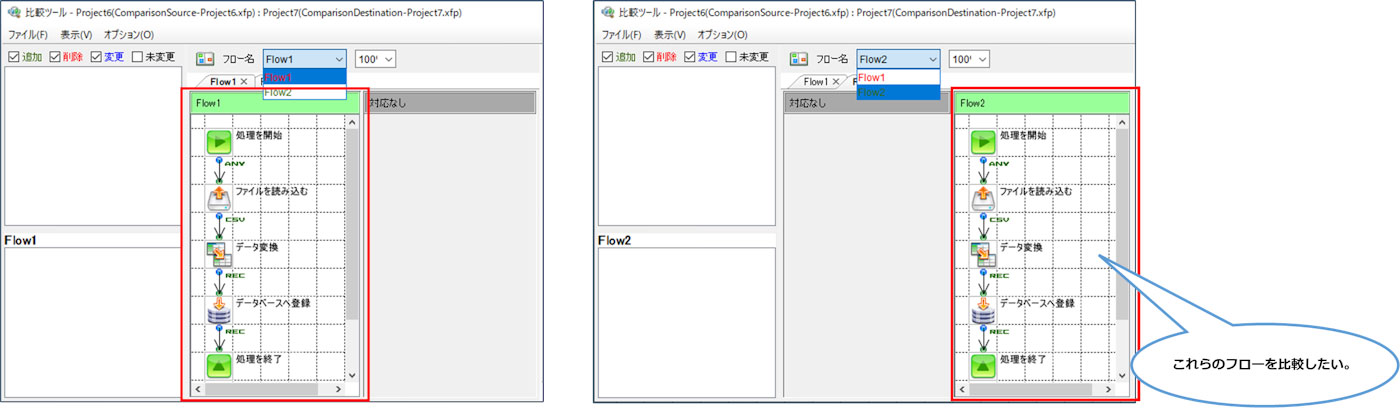1400x408 pixels.
Task: Select データ変換 icon in Flow2 panel
Action: [x=984, y=254]
